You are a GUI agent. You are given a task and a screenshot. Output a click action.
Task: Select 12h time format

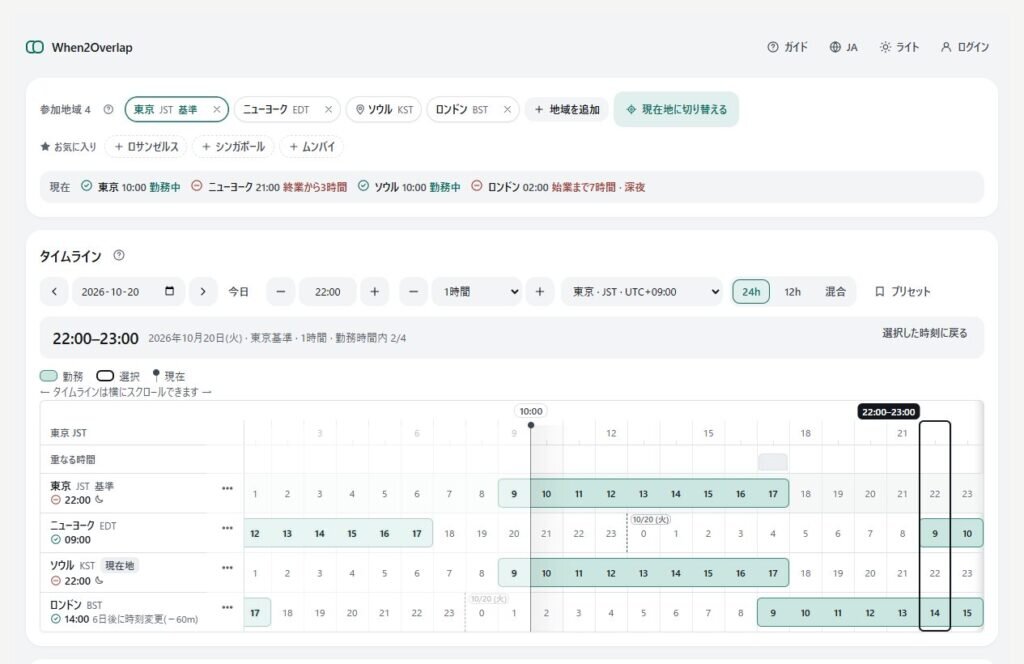[792, 292]
